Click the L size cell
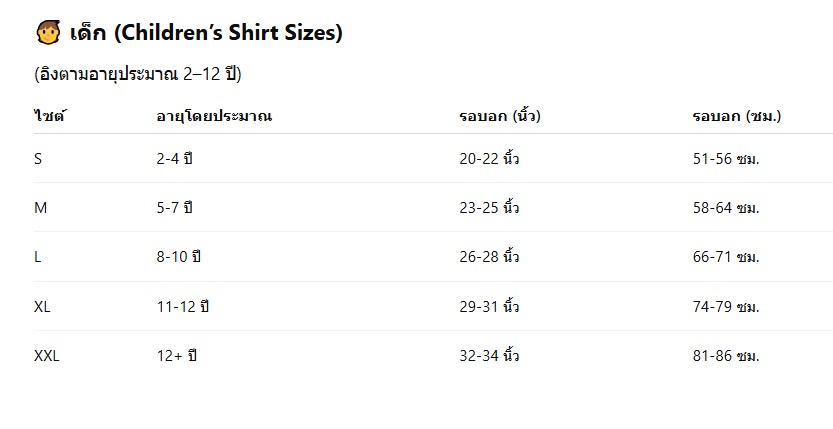Viewport: 833px width, 429px height. [x=37, y=257]
